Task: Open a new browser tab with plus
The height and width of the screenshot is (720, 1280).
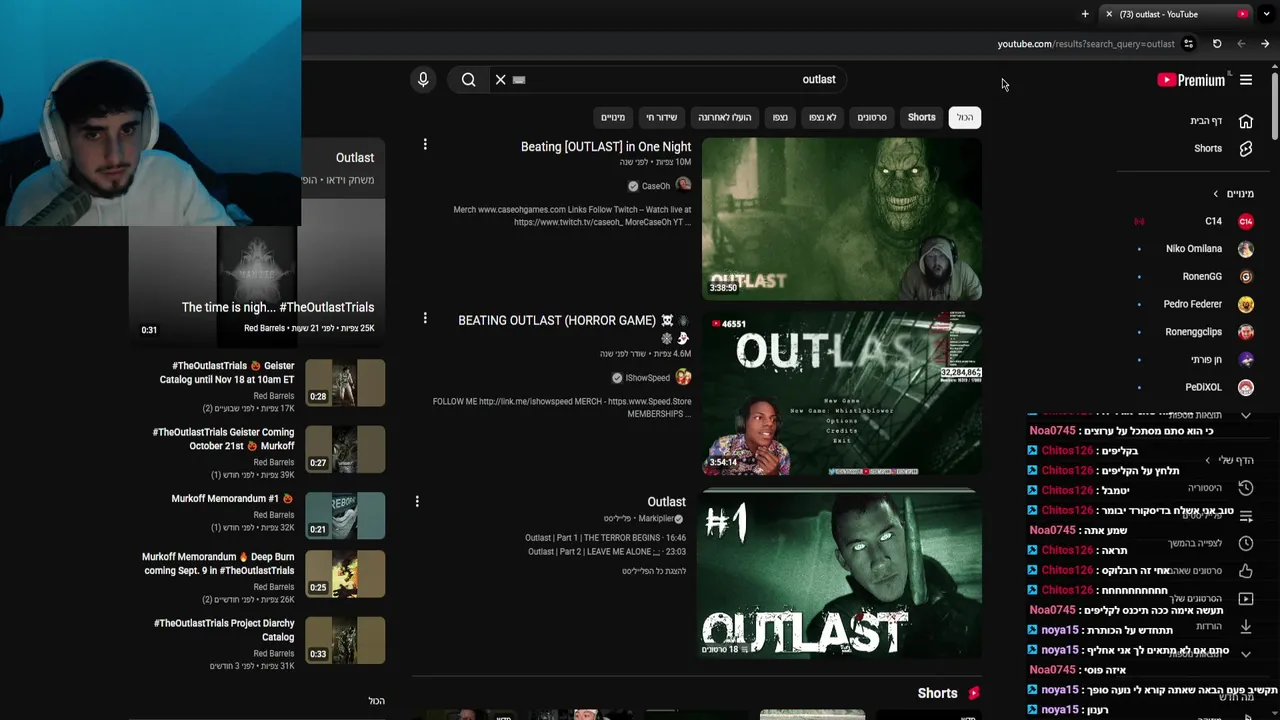Action: [x=1085, y=14]
